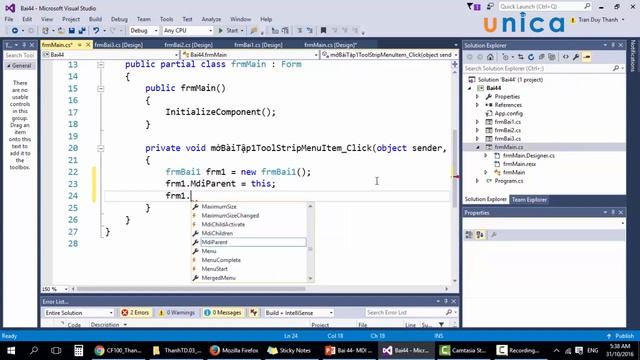Open the Debug menu
The image size is (640, 360).
(x=119, y=19)
